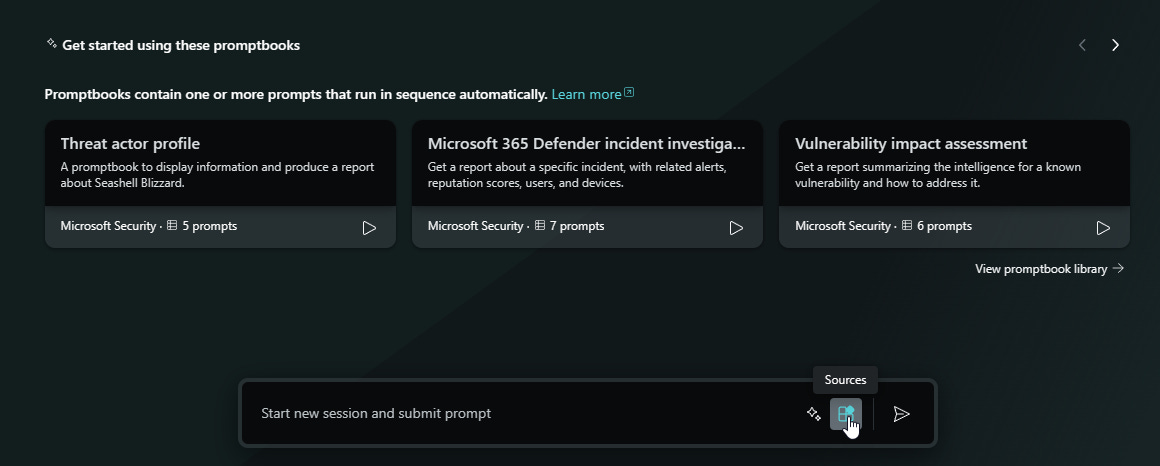Screen dimensions: 1160x466
Task: Open Microsoft 365 Defender incident investigation card title
Action: [587, 143]
